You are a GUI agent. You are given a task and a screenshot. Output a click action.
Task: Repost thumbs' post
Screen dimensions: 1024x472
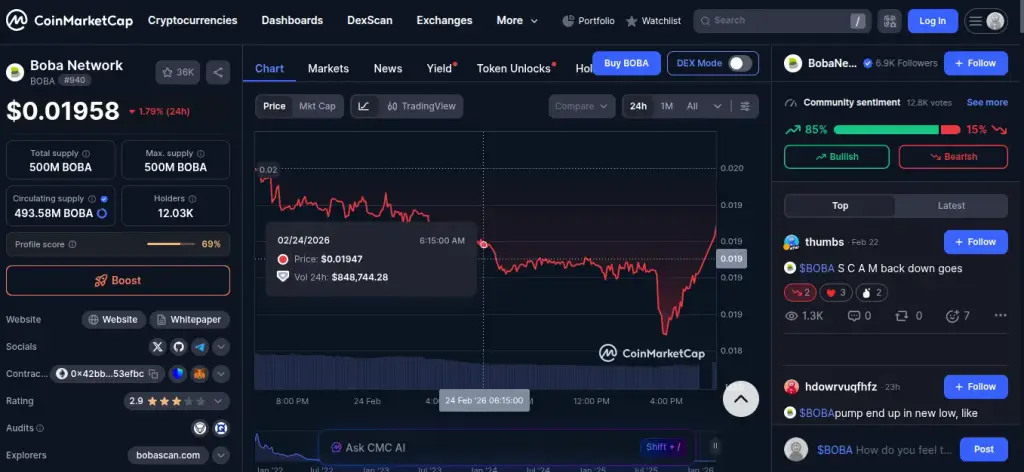coord(908,316)
